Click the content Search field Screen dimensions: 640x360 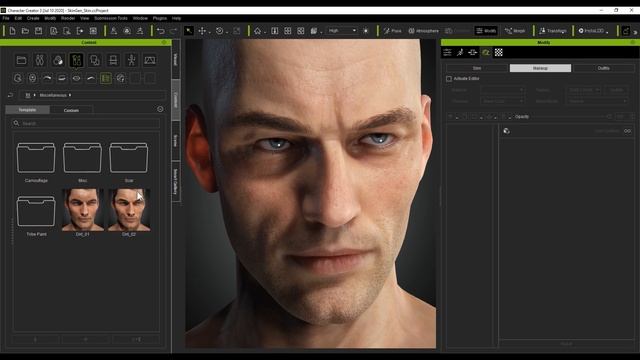(x=86, y=123)
